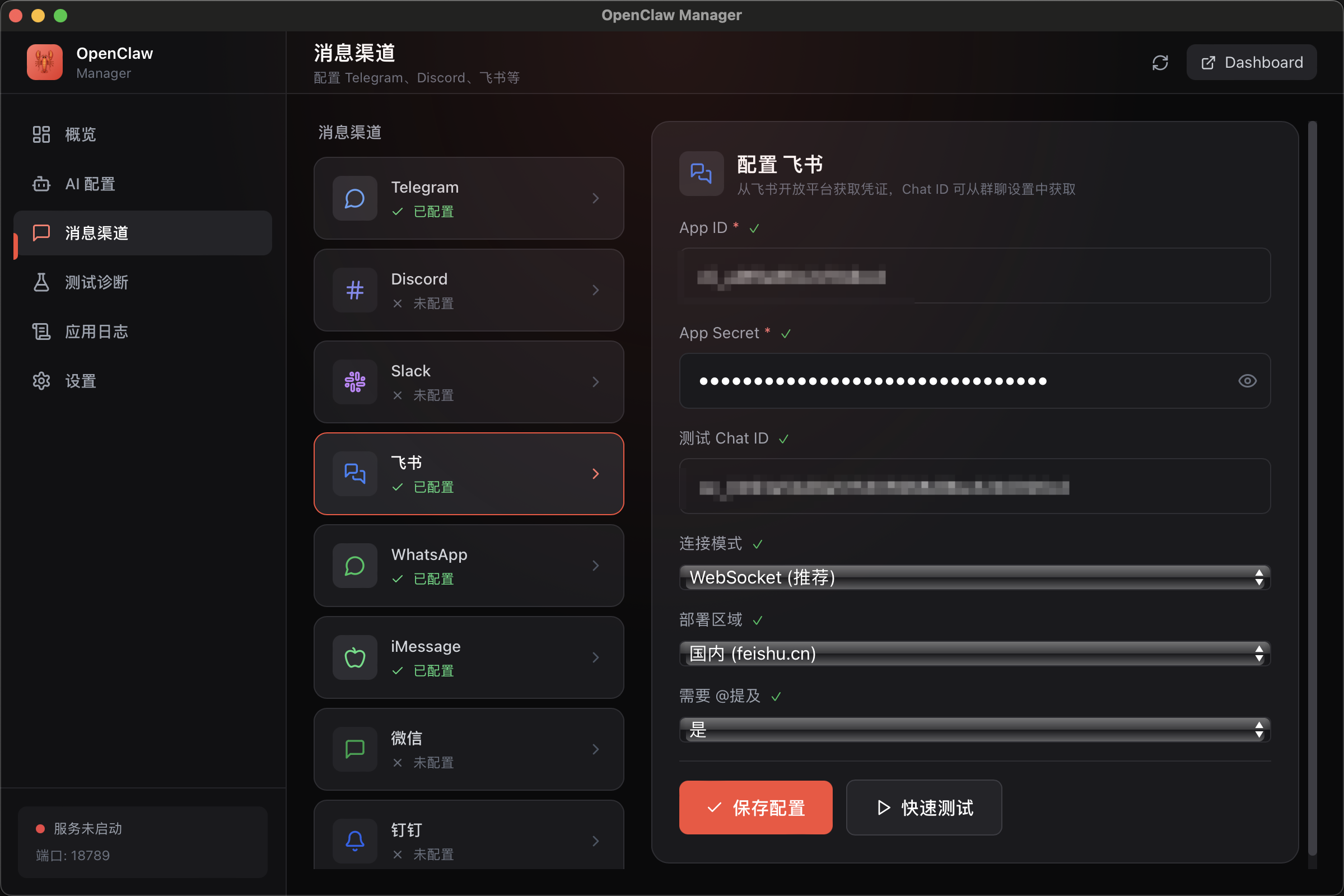Click the 保存配置 button
This screenshot has width=1344, height=896.
tap(755, 808)
